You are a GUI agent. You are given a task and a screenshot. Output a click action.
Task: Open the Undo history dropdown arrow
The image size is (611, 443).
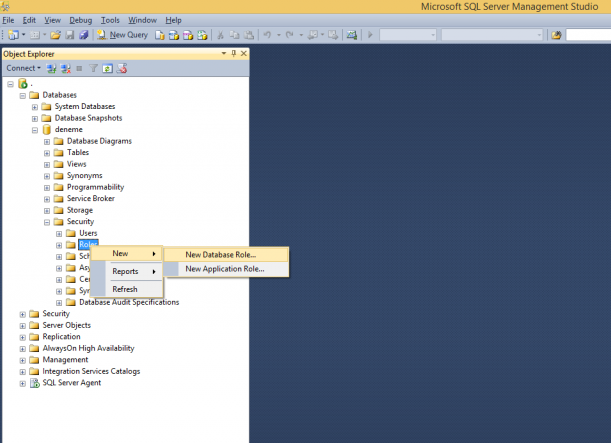click(279, 35)
